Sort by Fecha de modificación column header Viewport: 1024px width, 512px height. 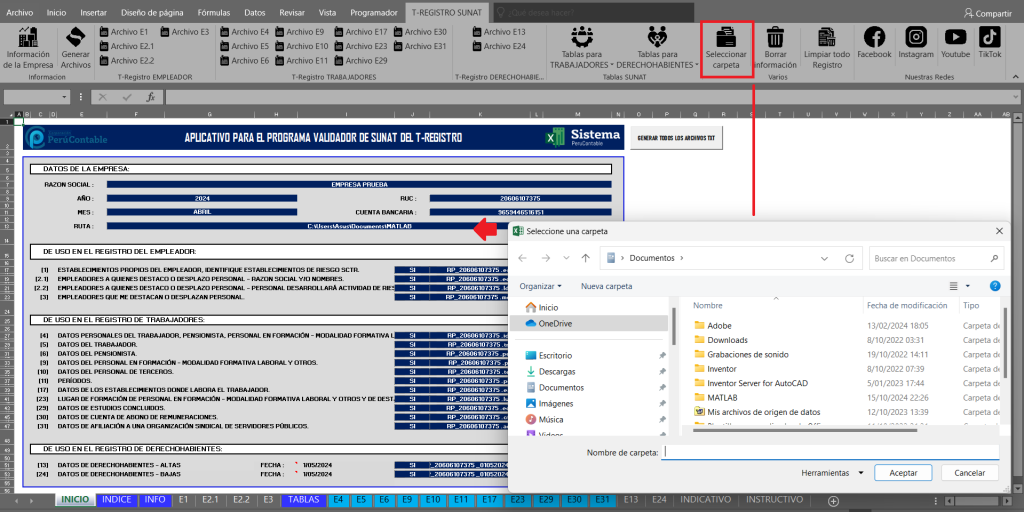[906, 305]
